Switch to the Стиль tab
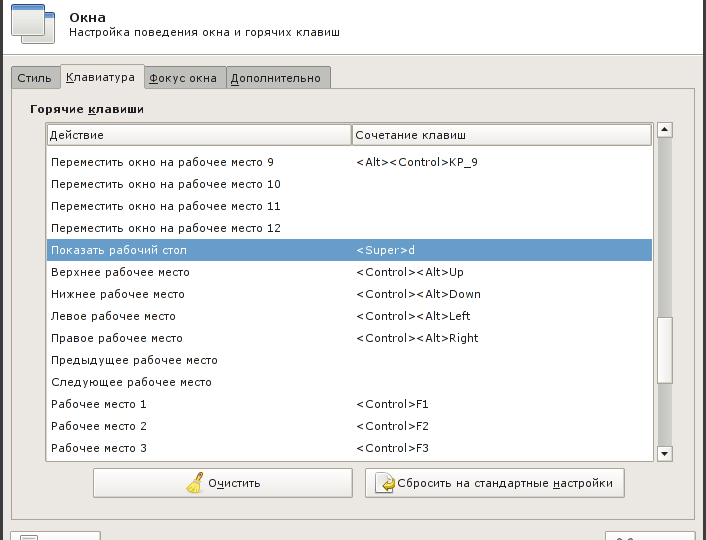706x540 pixels. tap(34, 78)
